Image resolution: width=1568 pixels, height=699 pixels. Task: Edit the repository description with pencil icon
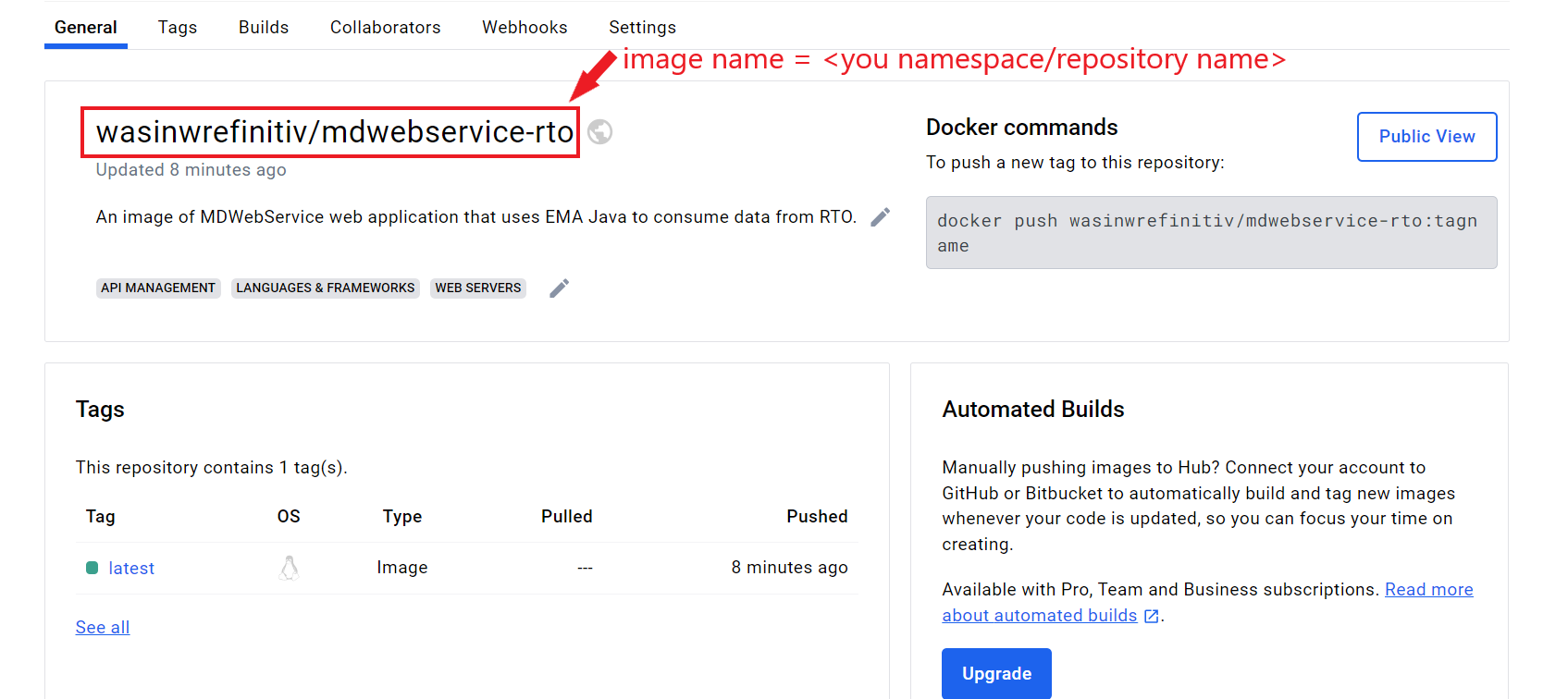pos(881,216)
